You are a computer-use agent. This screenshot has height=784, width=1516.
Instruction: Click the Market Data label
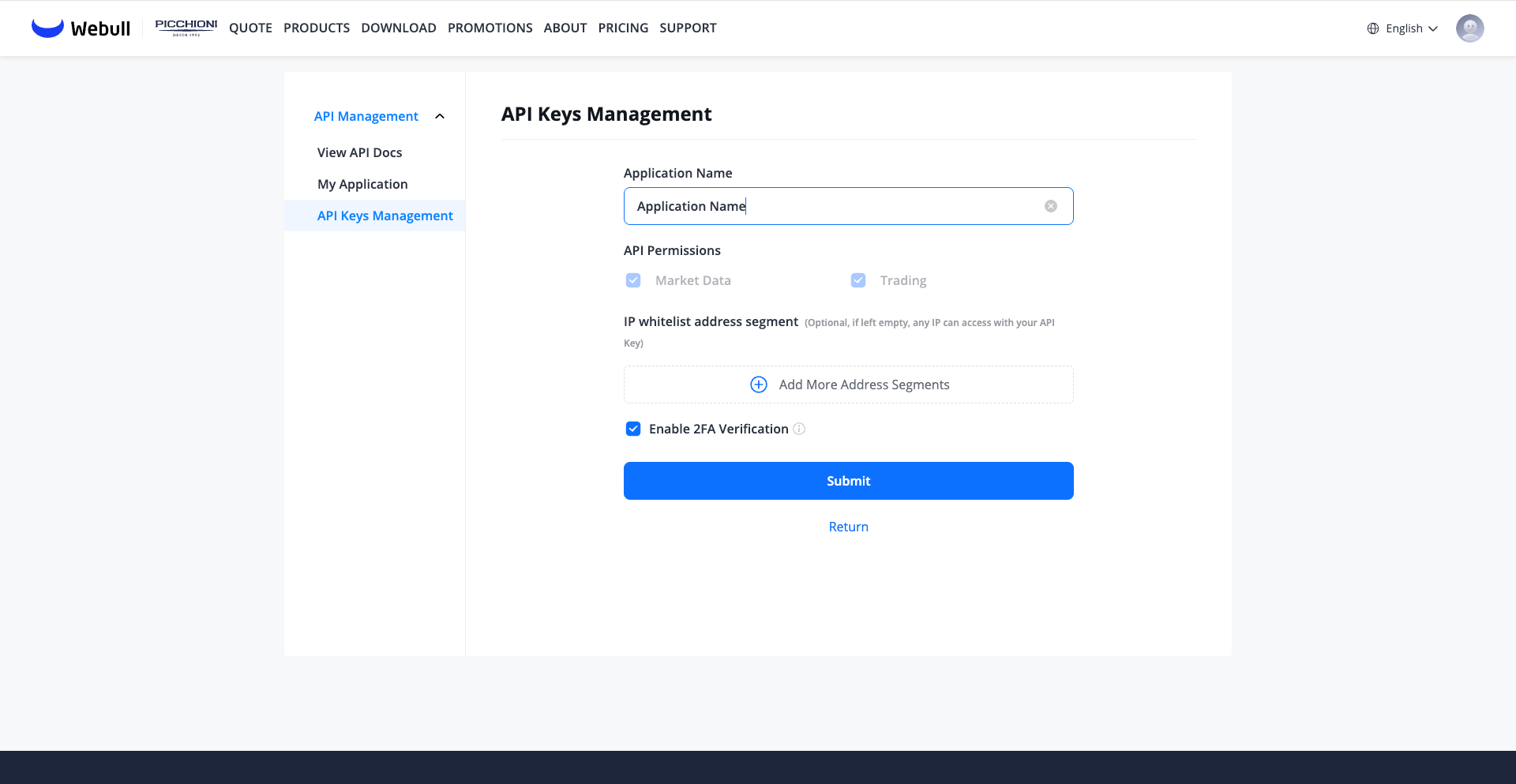(693, 280)
